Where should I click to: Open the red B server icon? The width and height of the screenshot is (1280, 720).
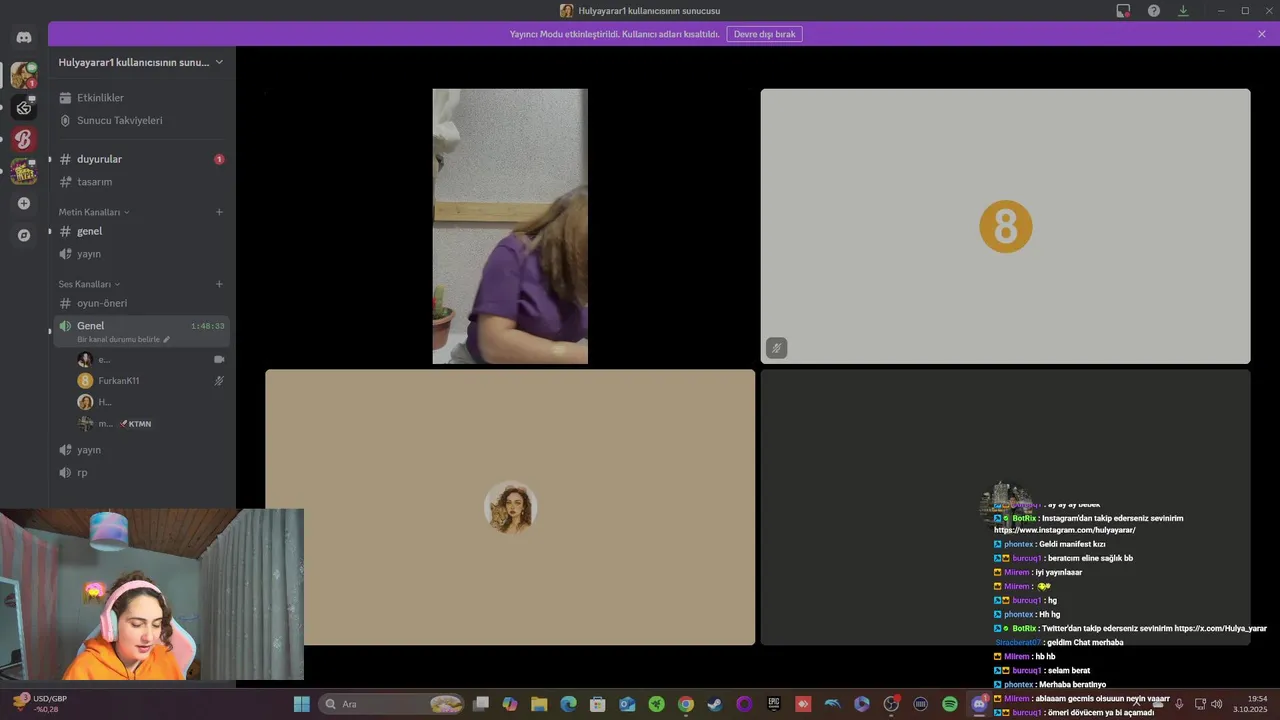point(24,139)
